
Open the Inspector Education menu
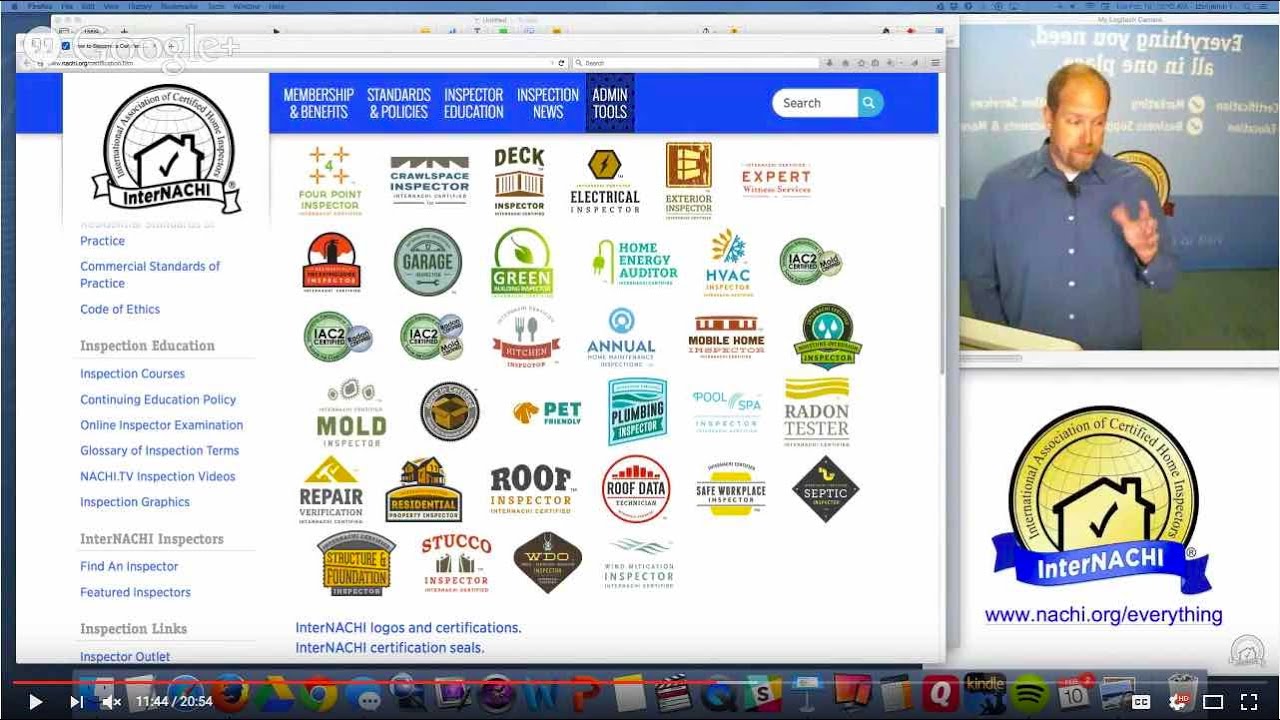point(474,103)
